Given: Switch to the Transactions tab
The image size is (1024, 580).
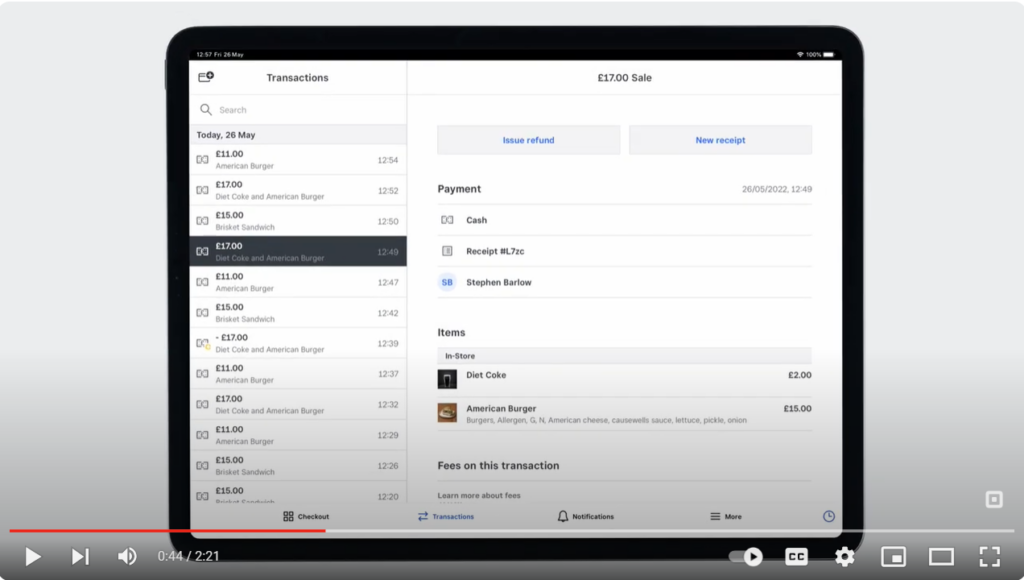Looking at the screenshot, I should pos(444,515).
